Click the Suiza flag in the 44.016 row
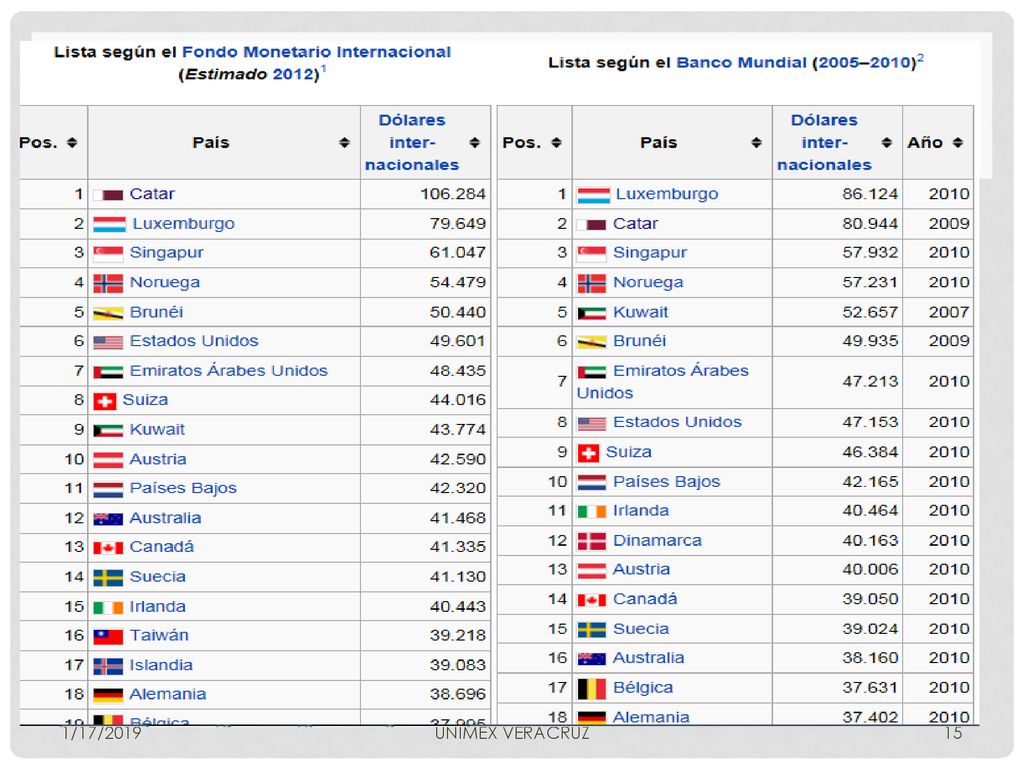This screenshot has width=1024, height=768. coord(105,401)
